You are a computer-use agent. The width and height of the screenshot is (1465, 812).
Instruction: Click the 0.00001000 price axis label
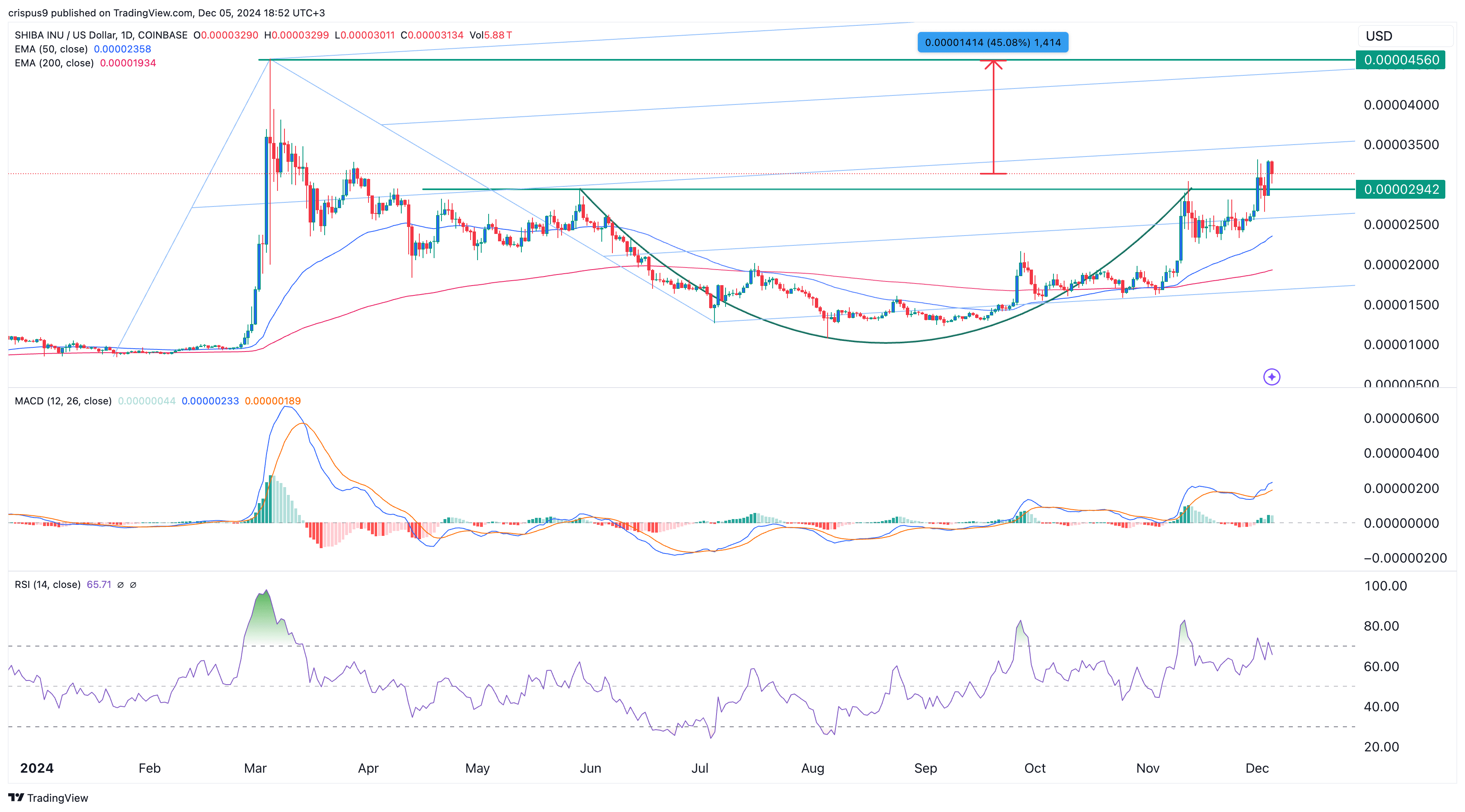(x=1401, y=345)
